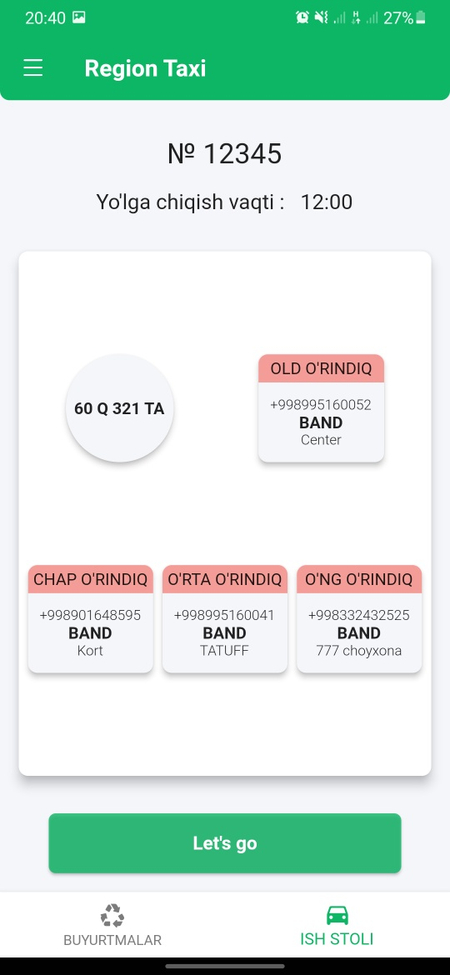Tap the battery indicator icon
The image size is (450, 975).
[421, 17]
